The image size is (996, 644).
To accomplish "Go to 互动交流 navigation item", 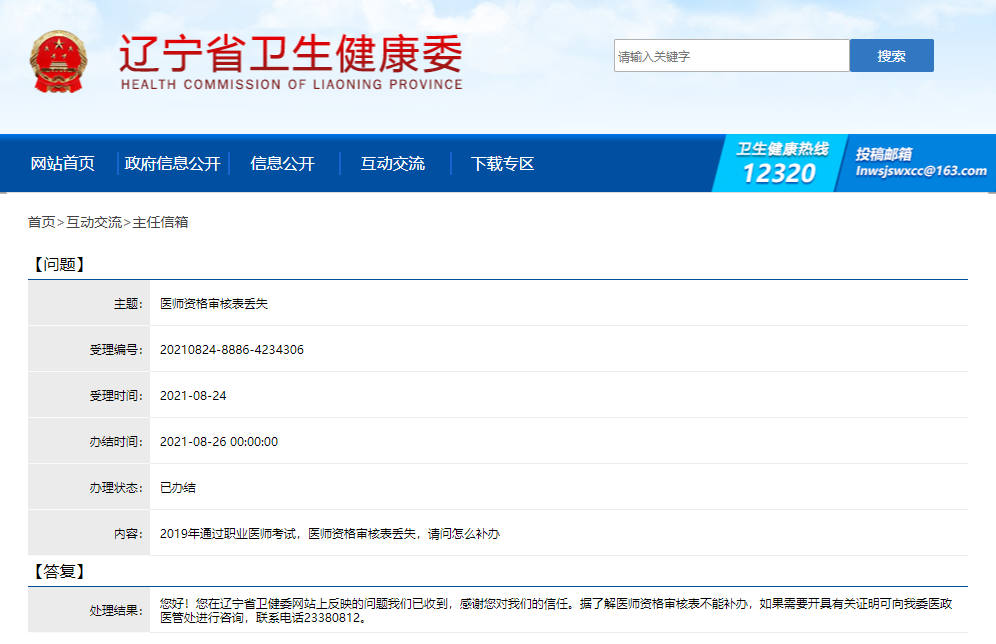I will pos(392,164).
